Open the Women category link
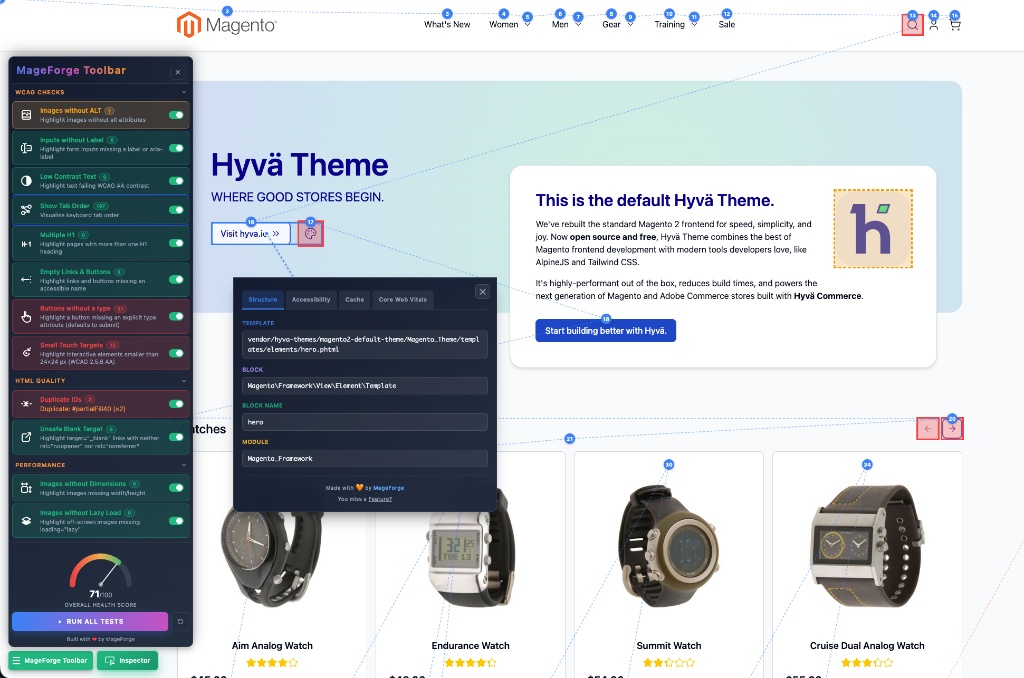 tap(504, 24)
